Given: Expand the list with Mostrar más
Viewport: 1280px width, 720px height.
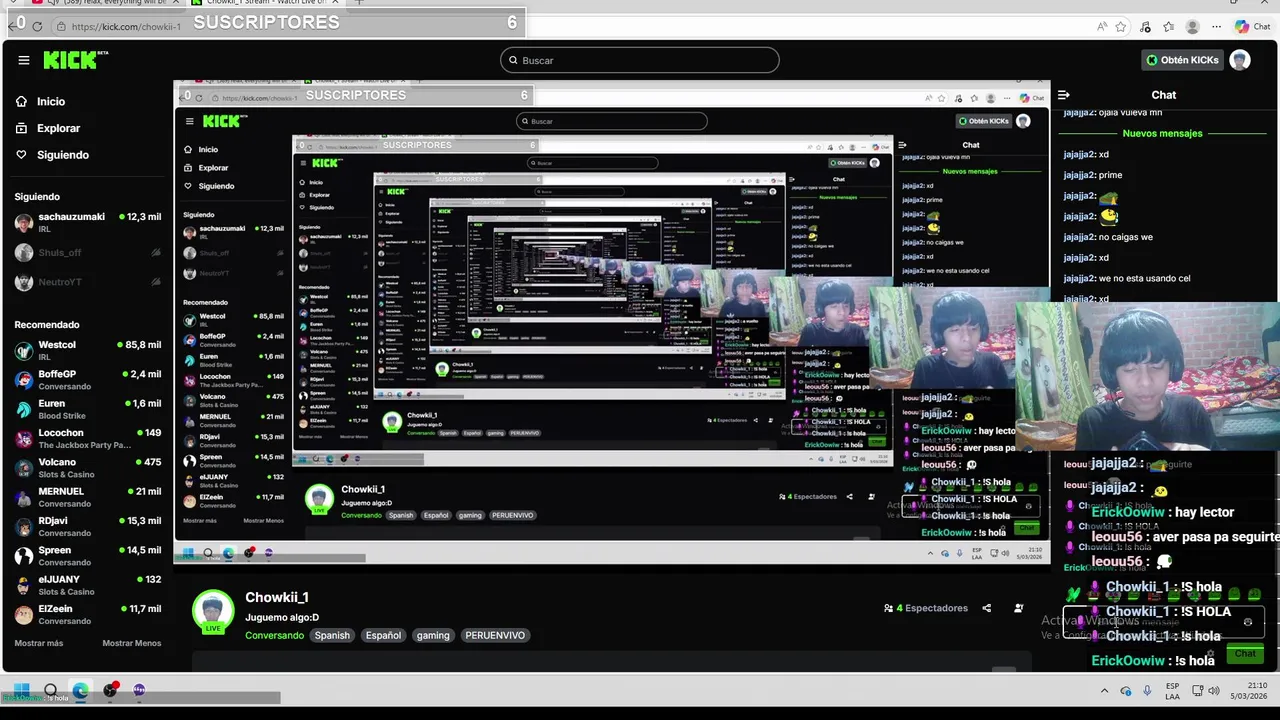Looking at the screenshot, I should click(x=39, y=643).
